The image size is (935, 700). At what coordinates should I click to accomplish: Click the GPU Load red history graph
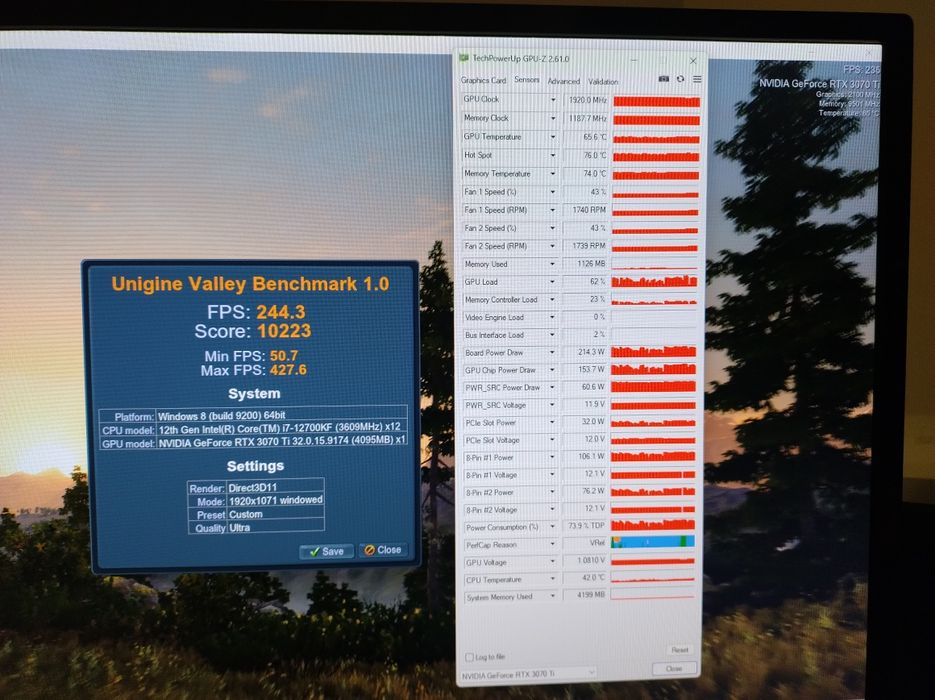tap(654, 281)
